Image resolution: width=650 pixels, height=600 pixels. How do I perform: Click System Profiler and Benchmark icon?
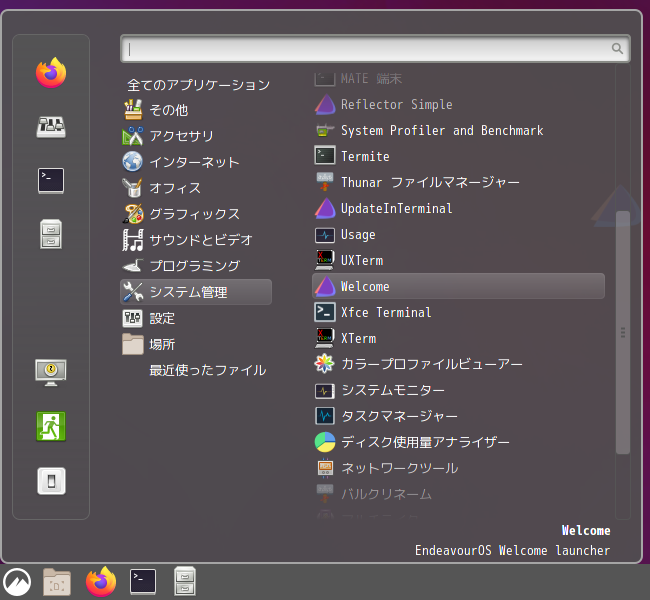325,131
